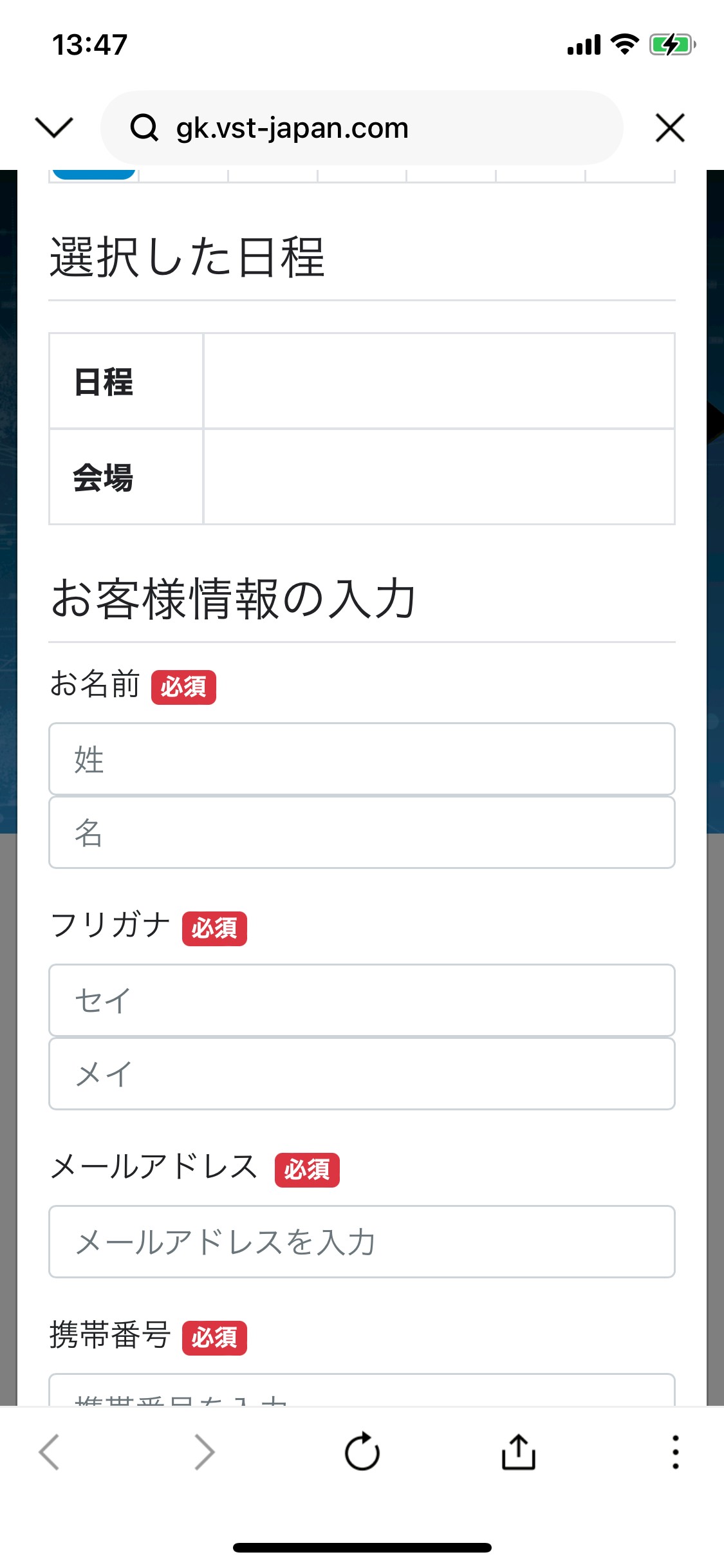The width and height of the screenshot is (724, 1568).
Task: Select the blue highlighted calendar tab
Action: point(94,174)
